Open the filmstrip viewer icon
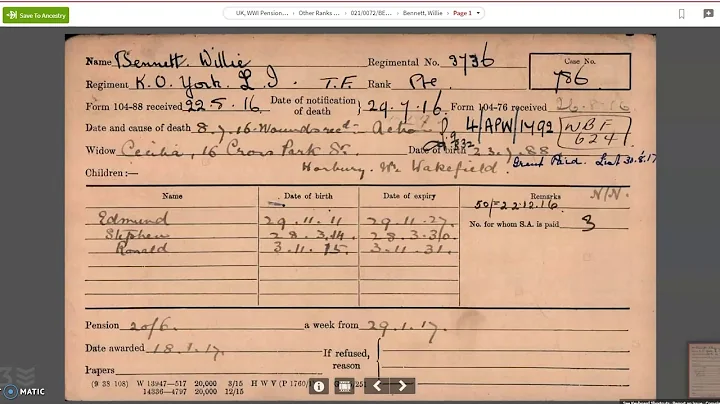Screen dimensions: 720x404 point(344,386)
